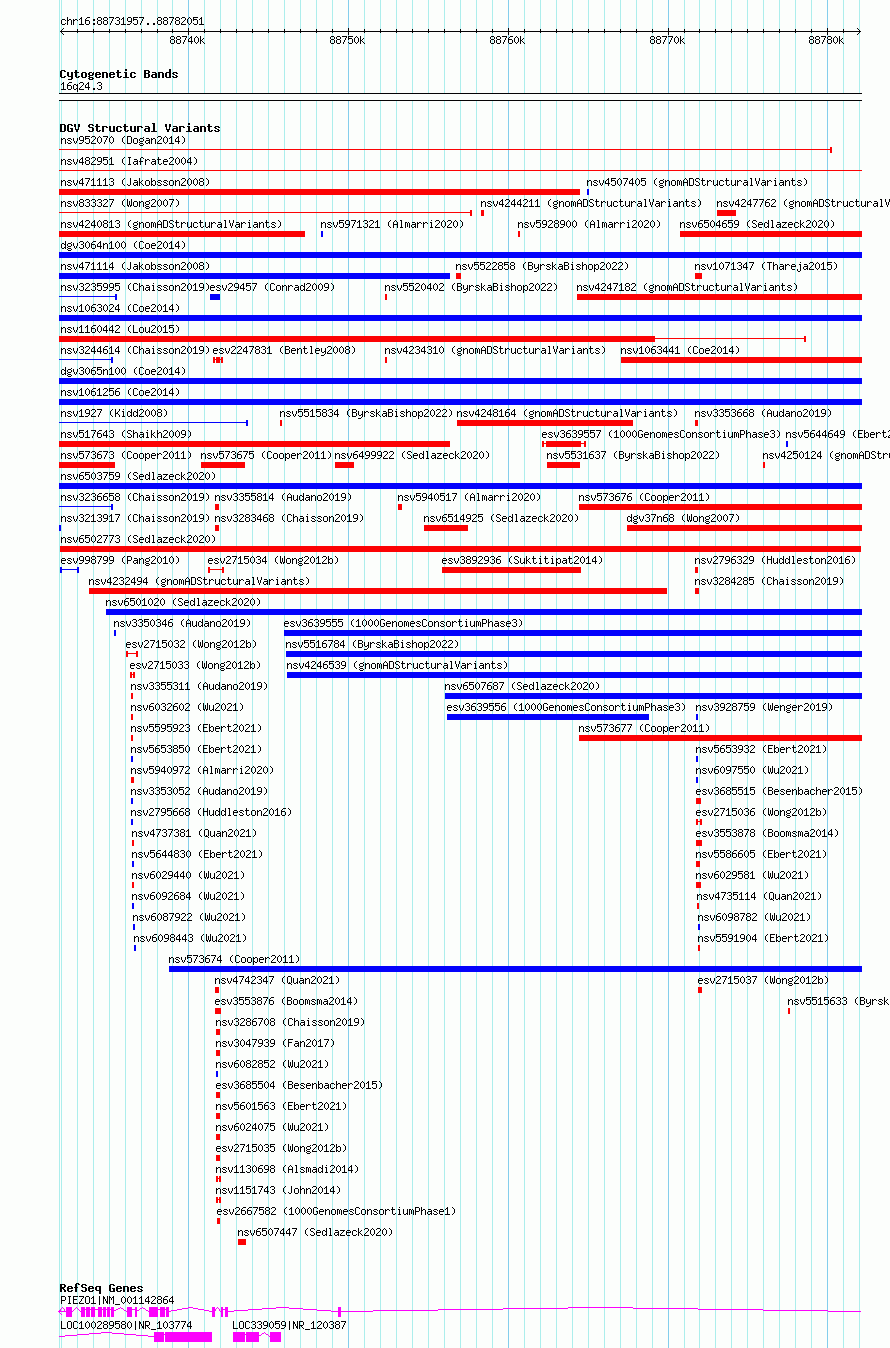The height and width of the screenshot is (1348, 890).
Task: Click variant nsv573674 (Cooper2011)
Action: [234, 959]
